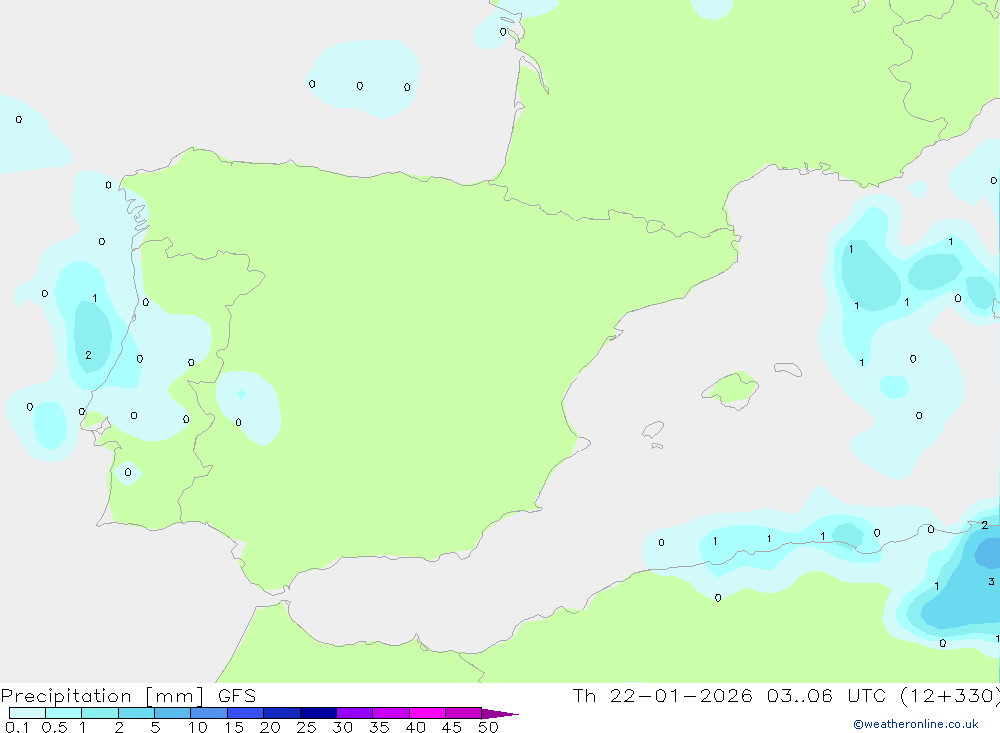Screen dimensions: 1000x733
Task: Click legend scale label '50'
Action: tap(488, 727)
